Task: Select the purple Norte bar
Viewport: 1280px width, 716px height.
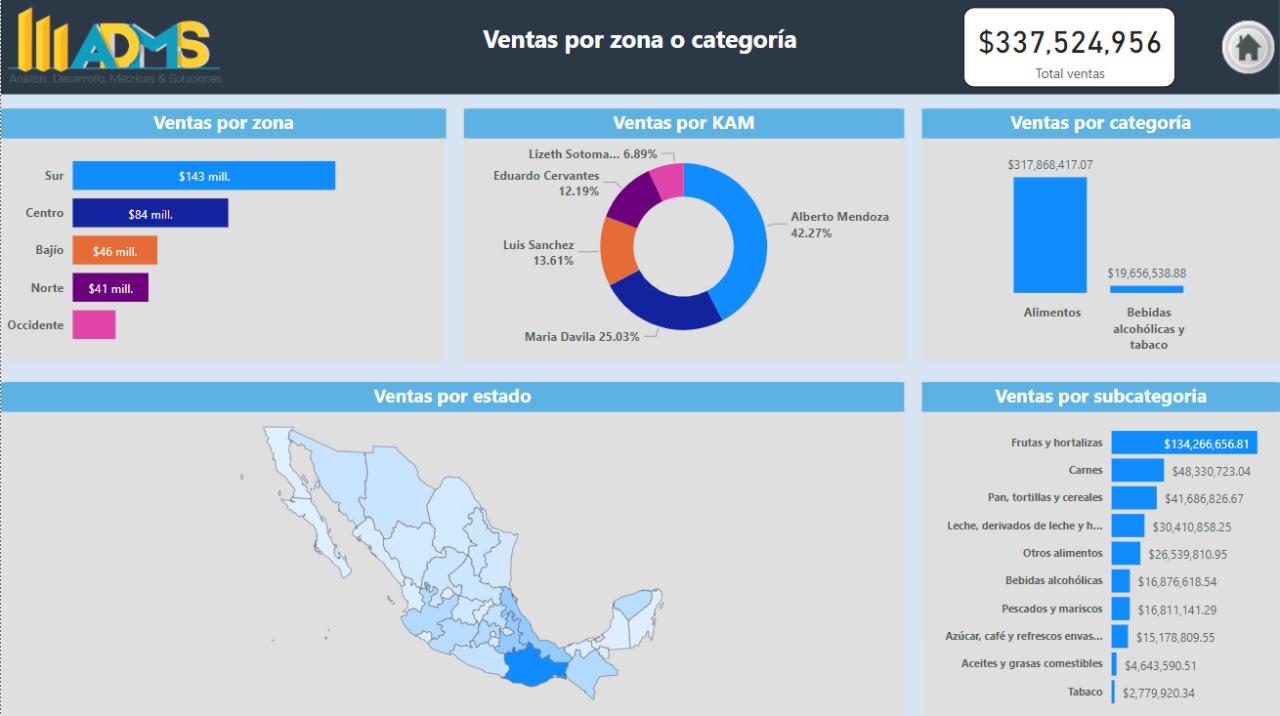Action: [110, 288]
